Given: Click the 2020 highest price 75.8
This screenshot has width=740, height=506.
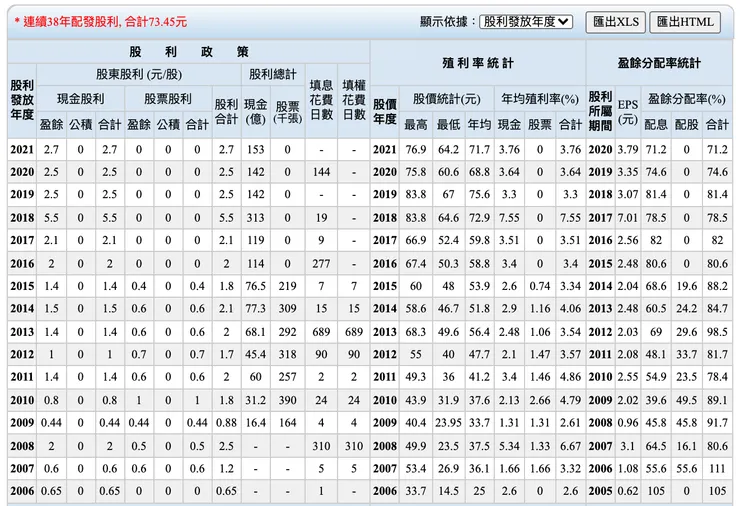Looking at the screenshot, I should pos(415,172).
